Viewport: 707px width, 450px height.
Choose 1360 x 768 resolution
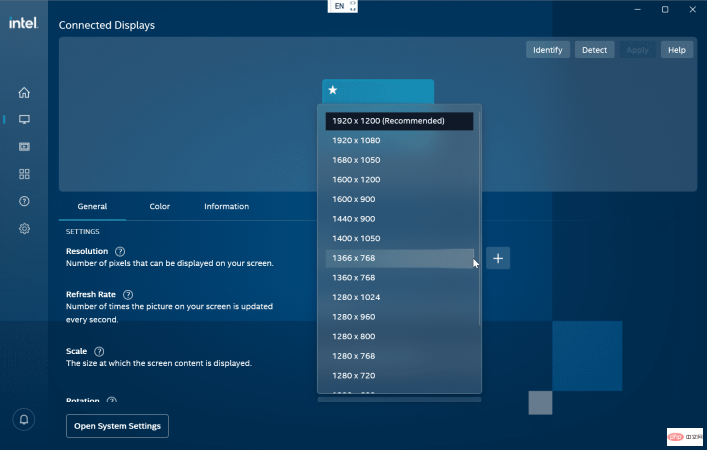click(399, 277)
